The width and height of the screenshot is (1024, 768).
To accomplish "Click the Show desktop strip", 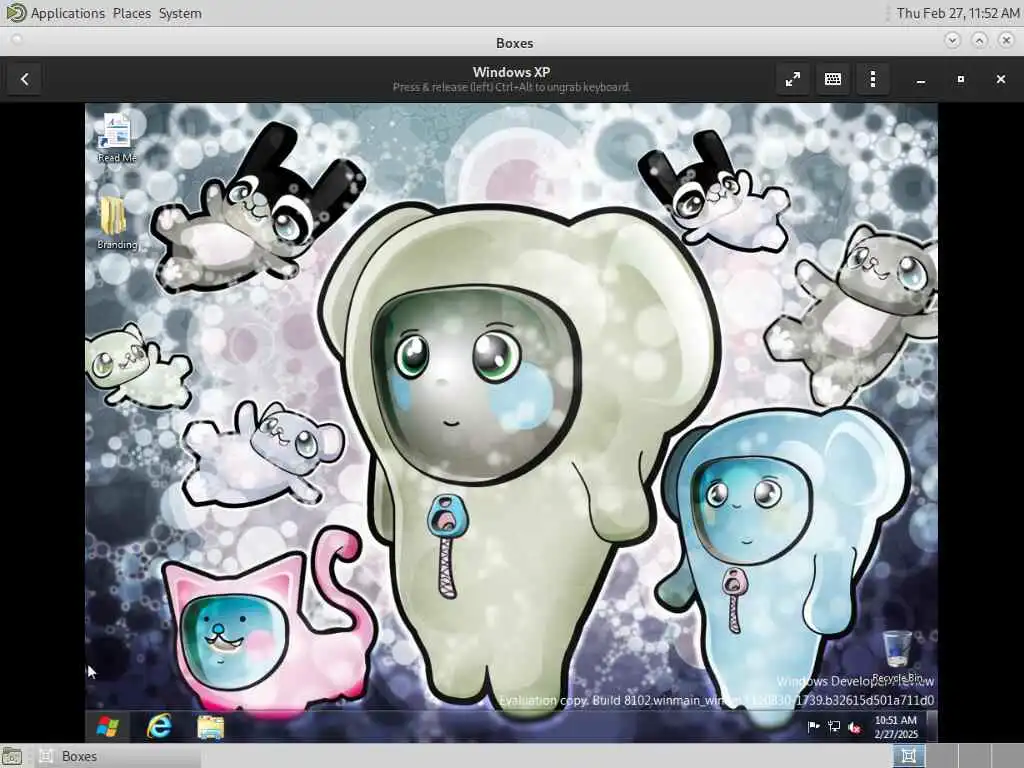I will click(933, 726).
